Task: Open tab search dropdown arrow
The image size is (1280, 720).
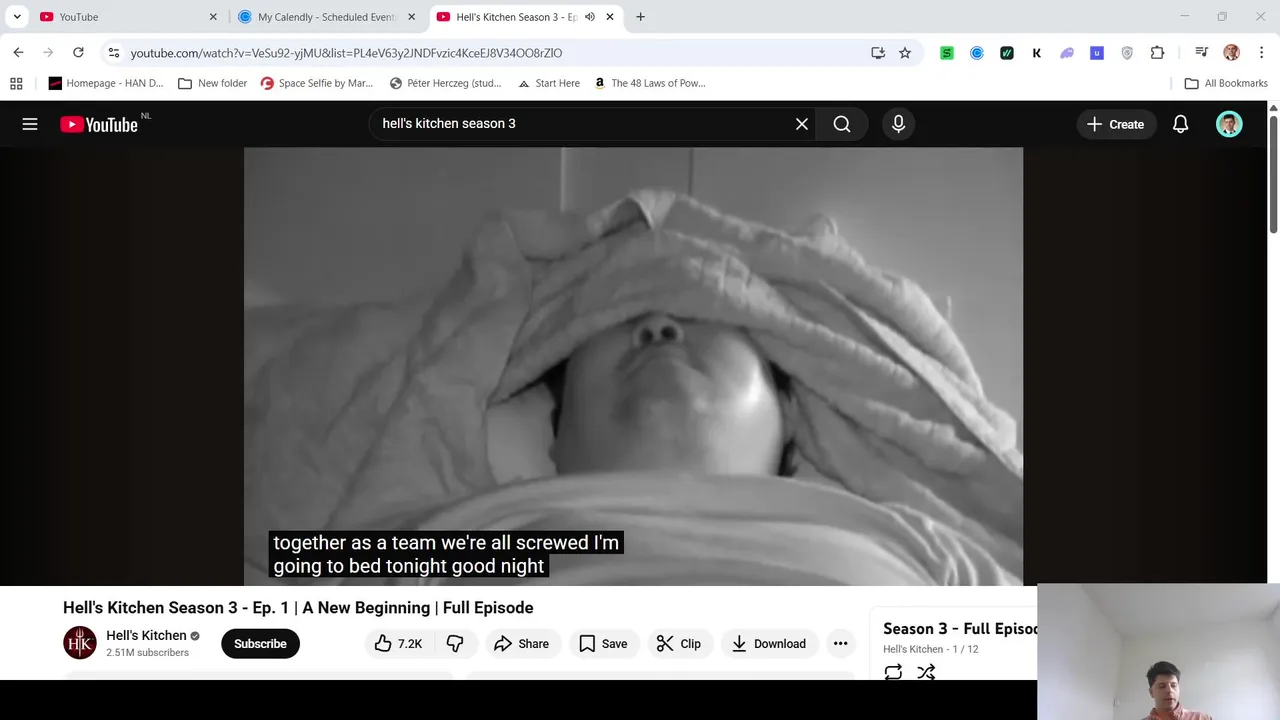Action: (x=17, y=17)
